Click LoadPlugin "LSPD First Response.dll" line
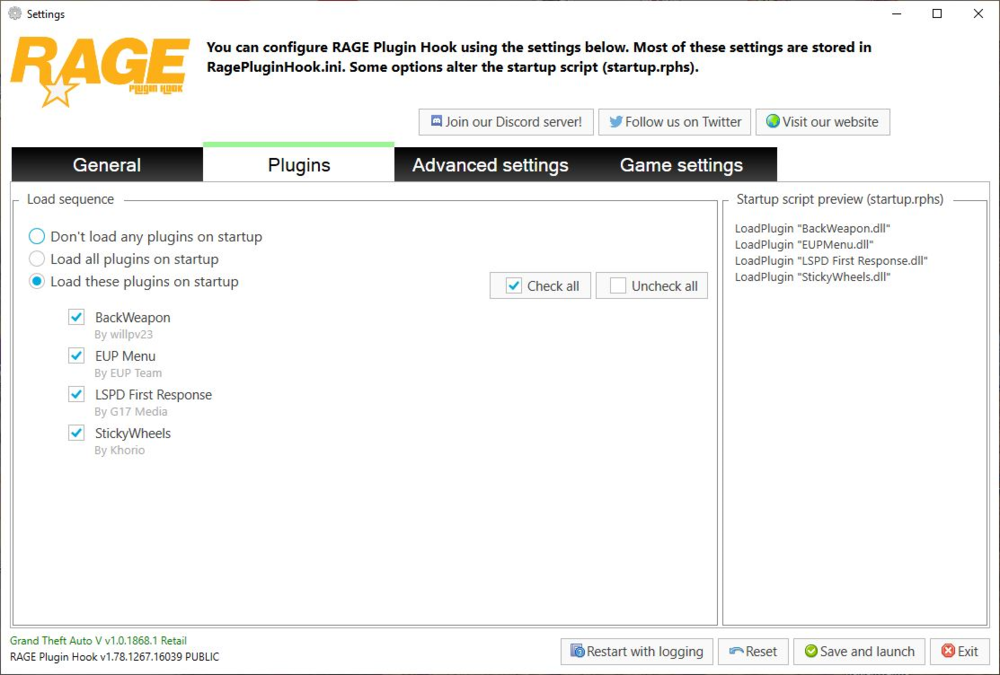 click(831, 260)
